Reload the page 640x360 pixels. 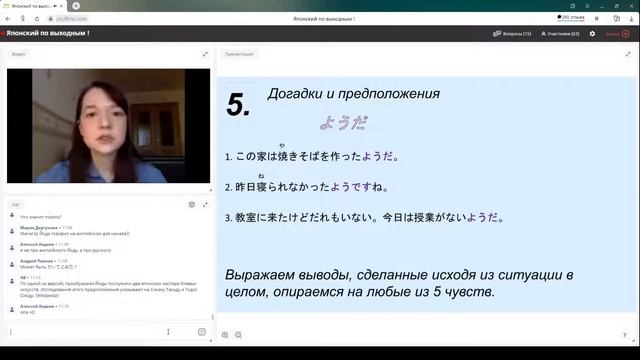pyautogui.click(x=37, y=19)
